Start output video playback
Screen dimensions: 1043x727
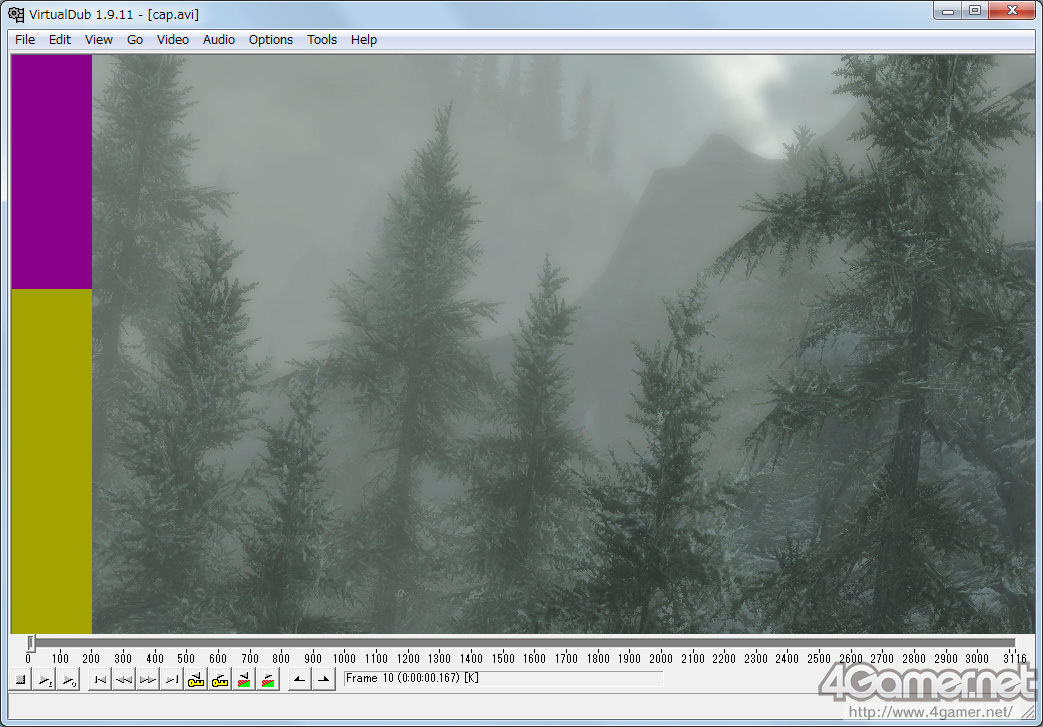(x=69, y=680)
